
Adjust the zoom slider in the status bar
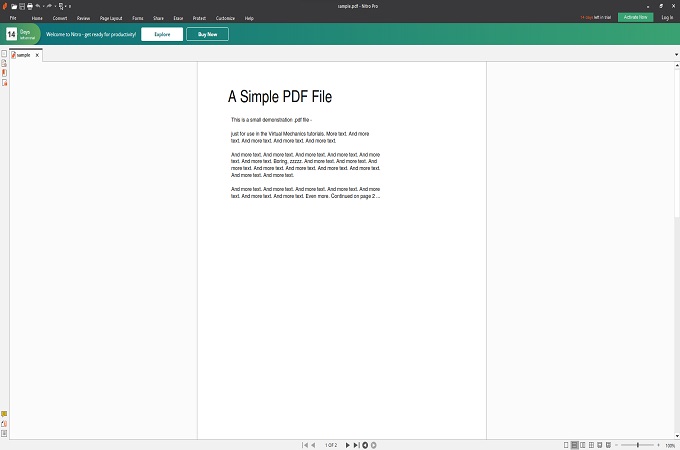[638, 445]
